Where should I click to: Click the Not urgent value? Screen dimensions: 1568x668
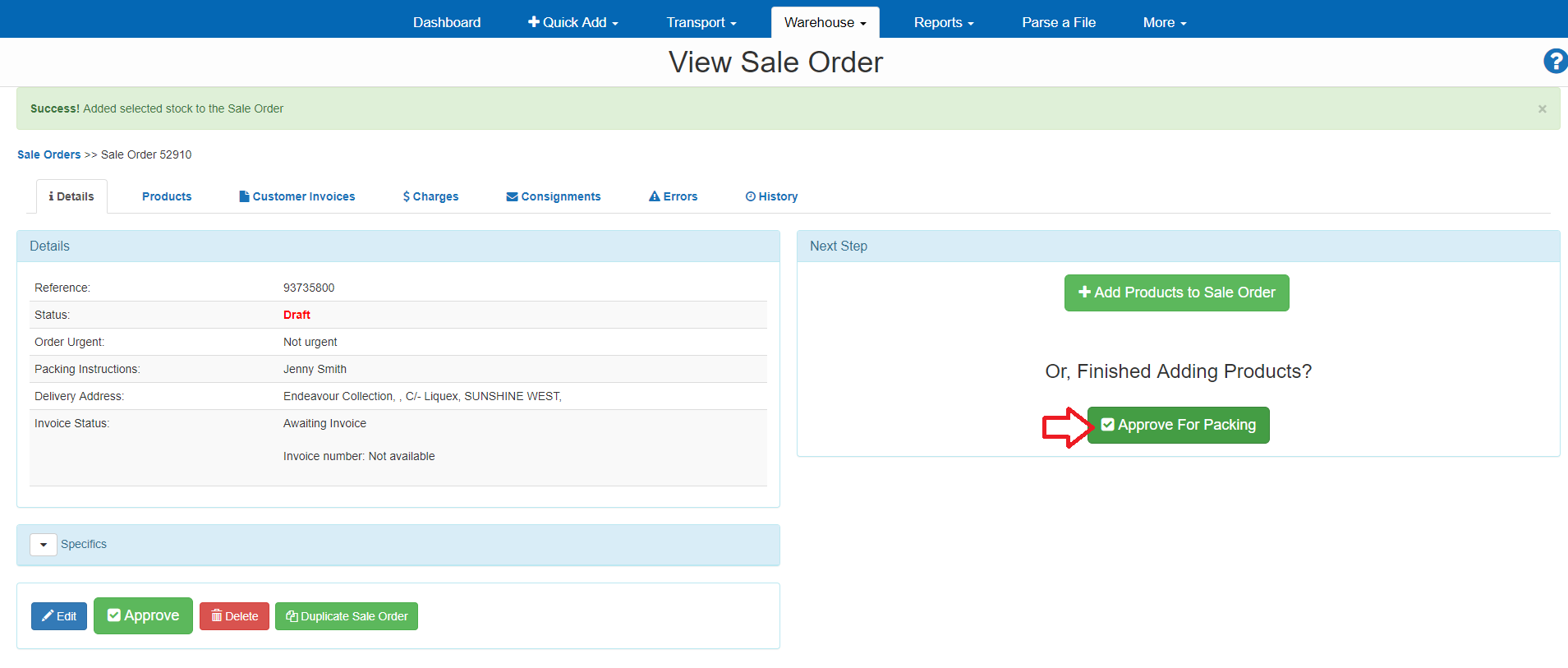(310, 342)
